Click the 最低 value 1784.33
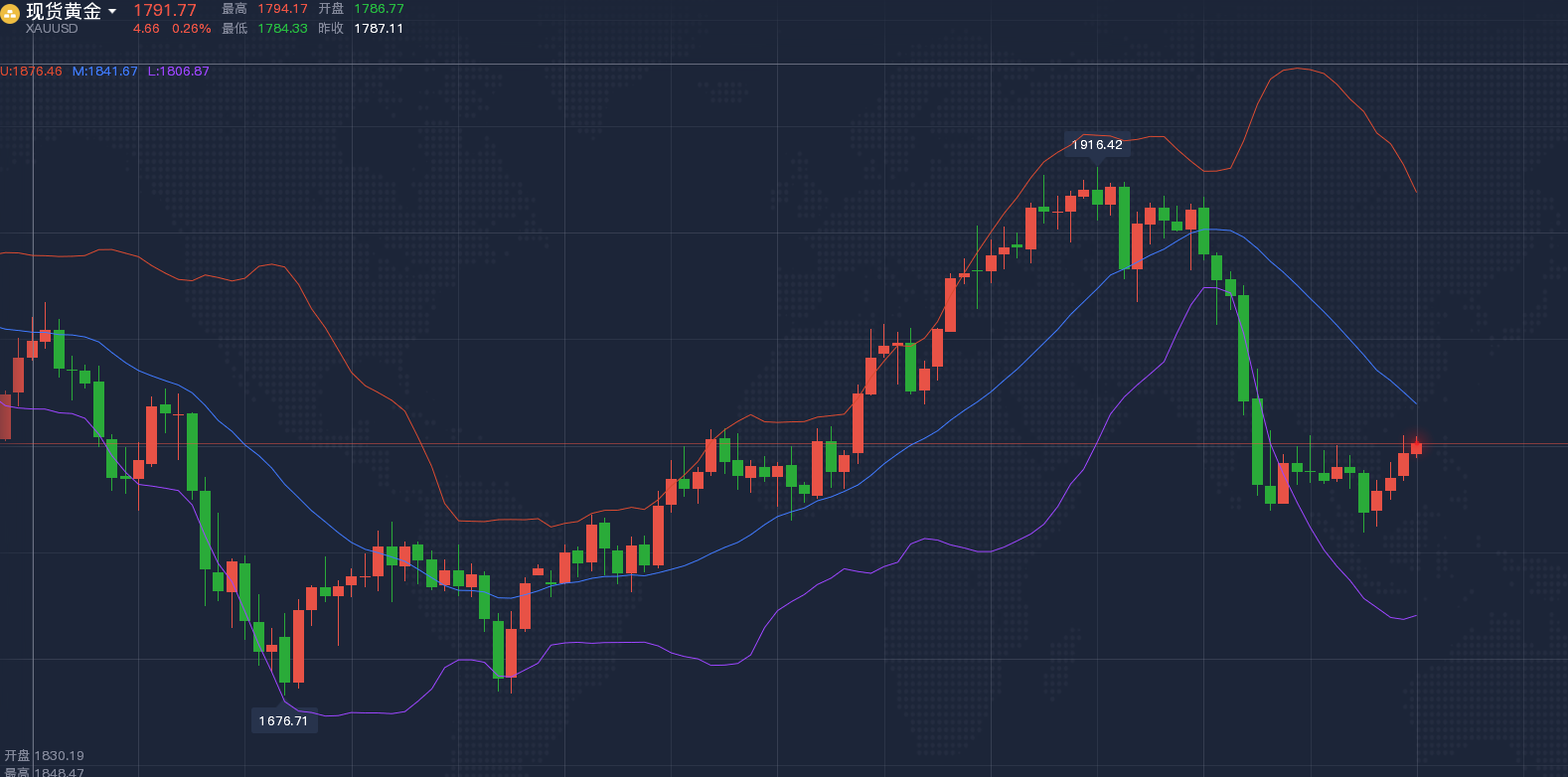Screen dimensions: 1568x777 tap(282, 29)
